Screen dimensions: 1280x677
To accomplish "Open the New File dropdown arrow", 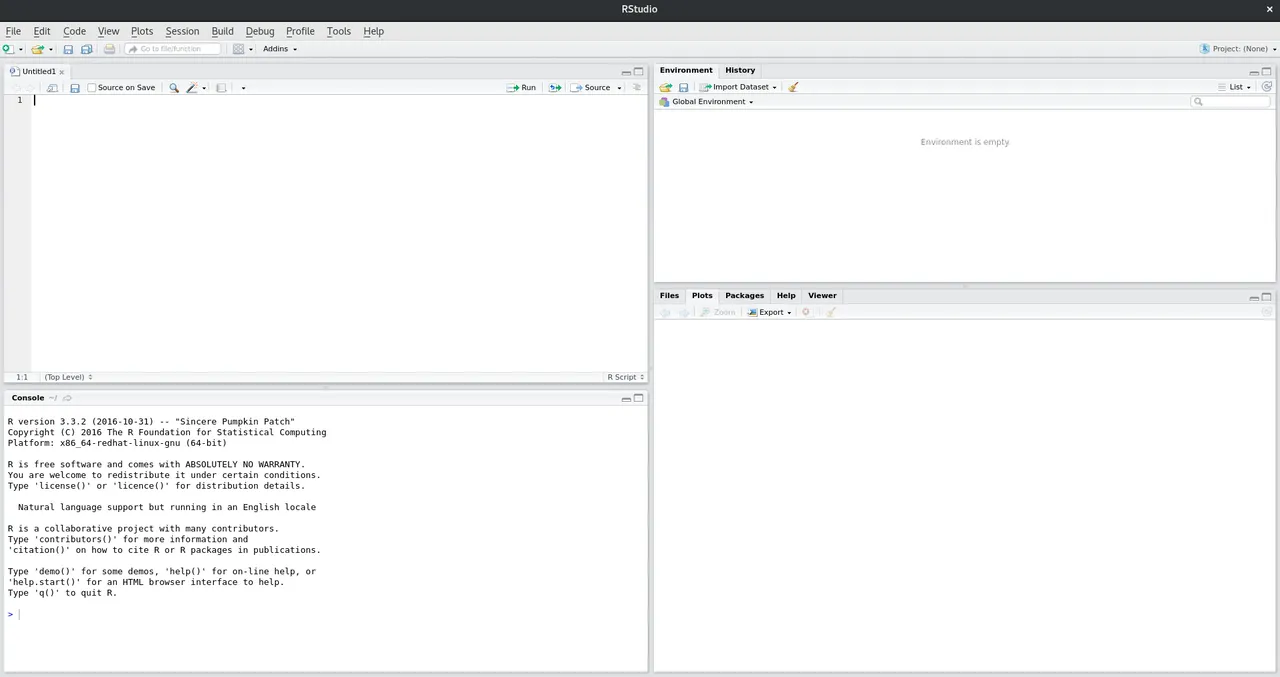I will [20, 49].
